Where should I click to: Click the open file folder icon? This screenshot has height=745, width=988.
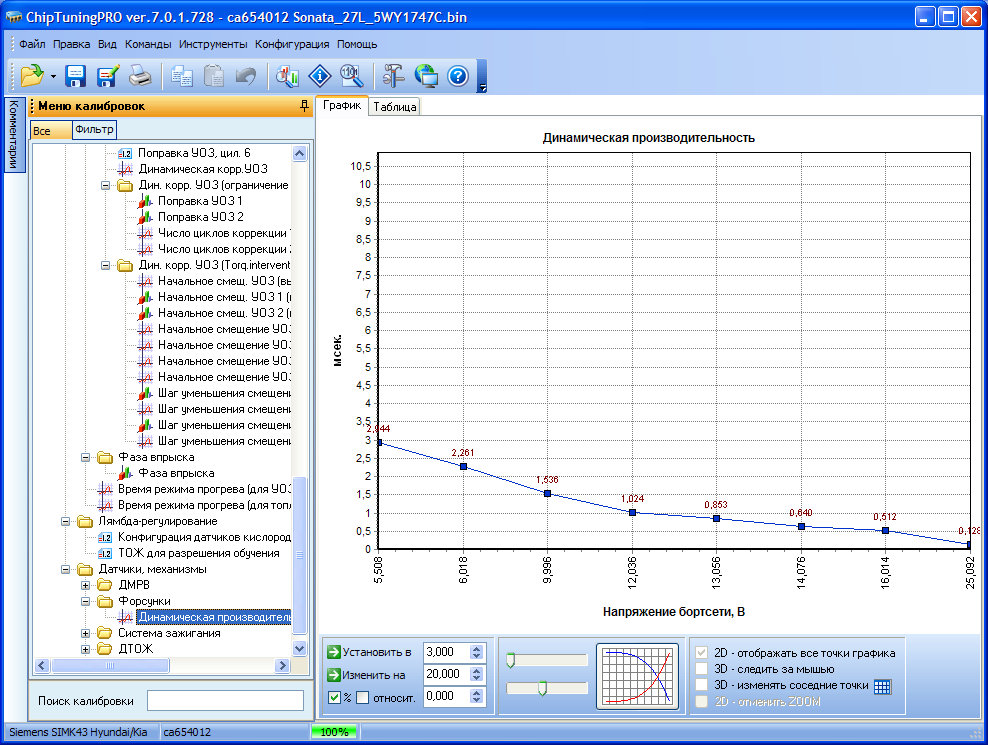[x=31, y=75]
